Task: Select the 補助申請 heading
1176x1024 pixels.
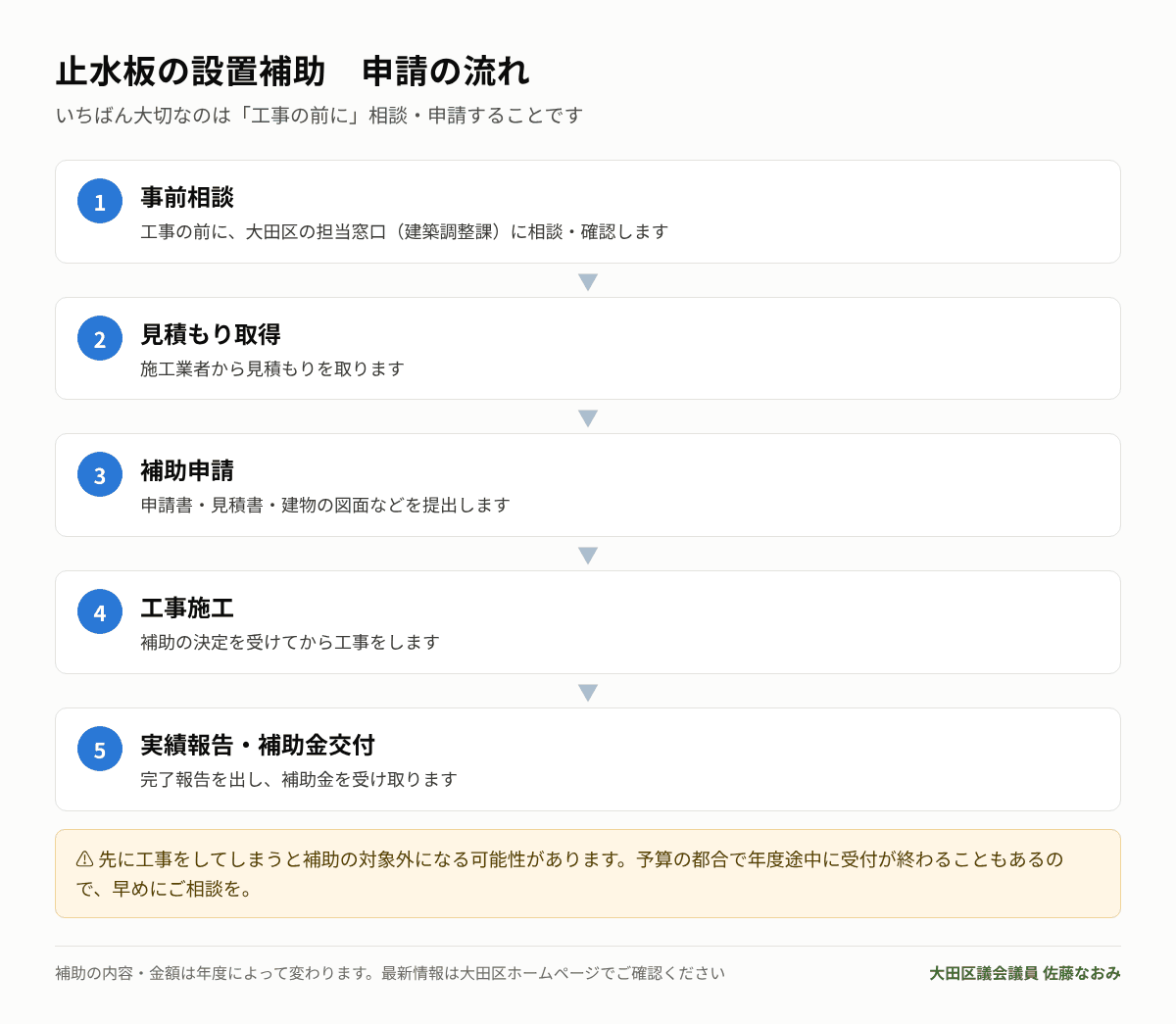Action: point(187,470)
